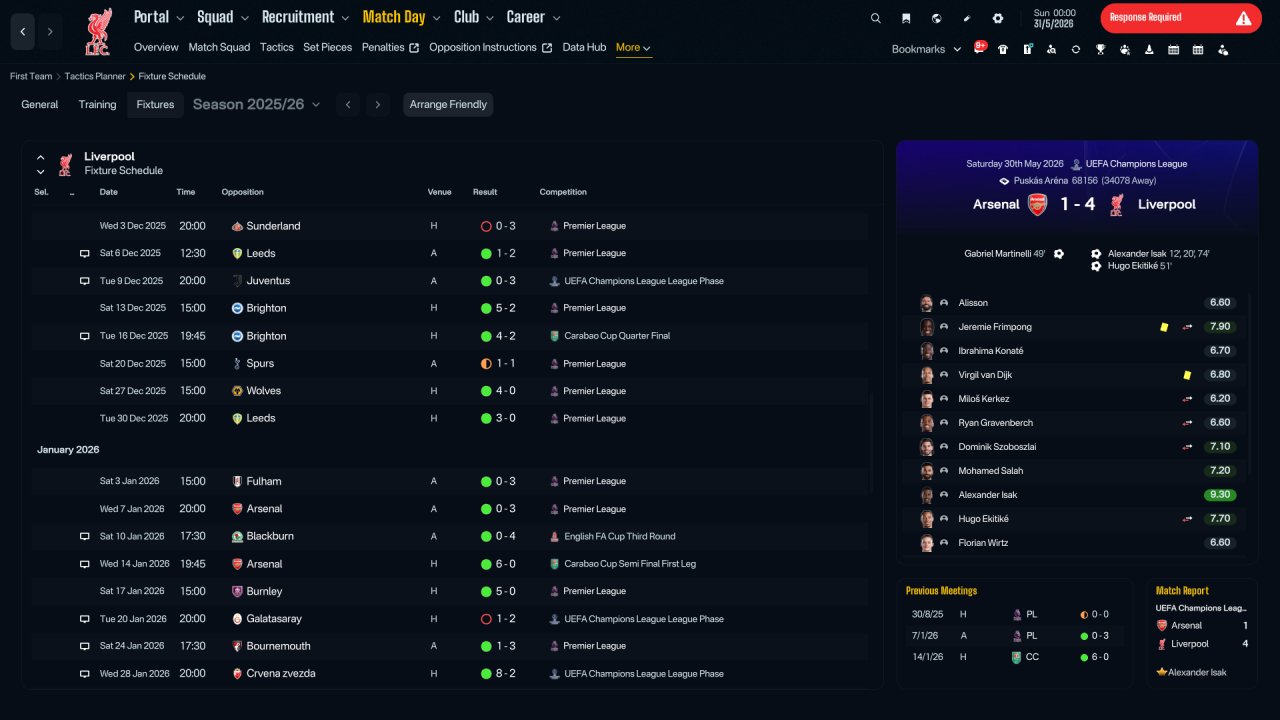The image size is (1280, 720).
Task: Click Virgil van Dijk's yellow card icon
Action: coord(1187,375)
